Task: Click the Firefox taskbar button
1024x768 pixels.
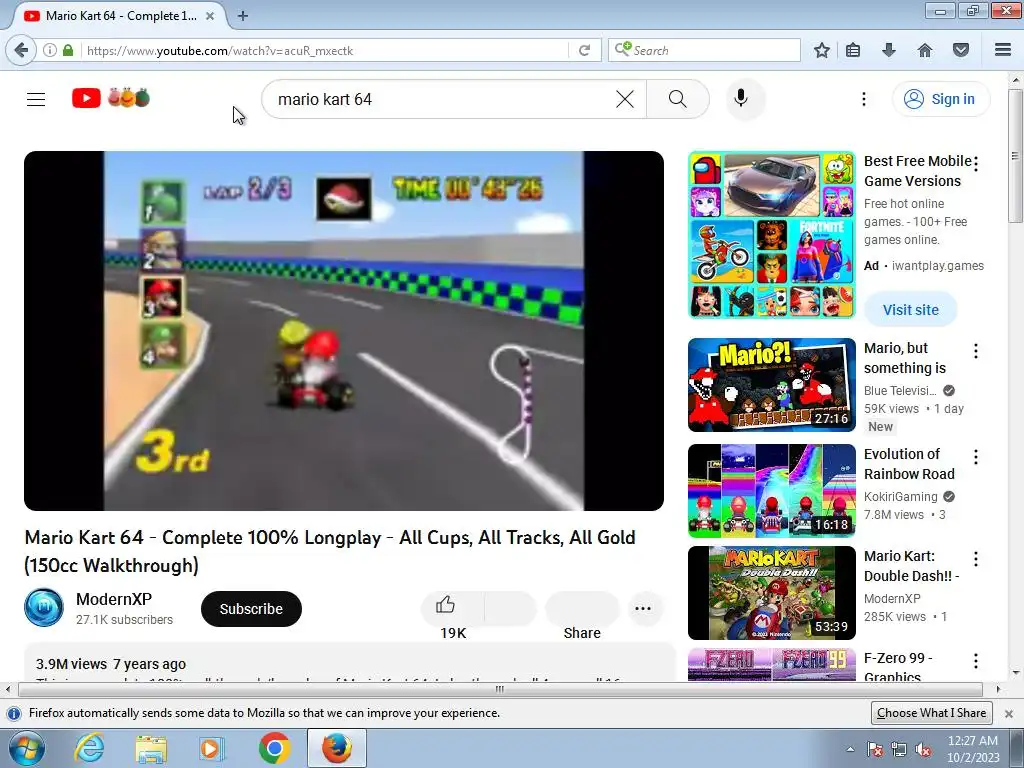Action: [x=337, y=748]
